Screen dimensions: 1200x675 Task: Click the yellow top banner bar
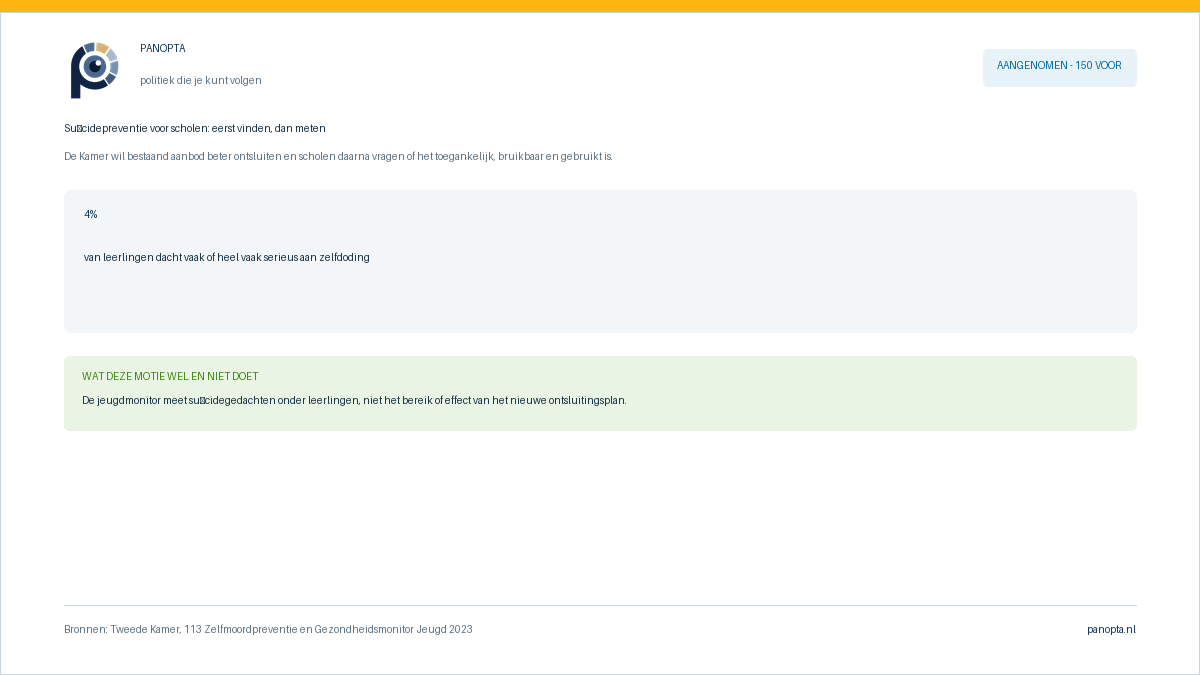tap(600, 6)
